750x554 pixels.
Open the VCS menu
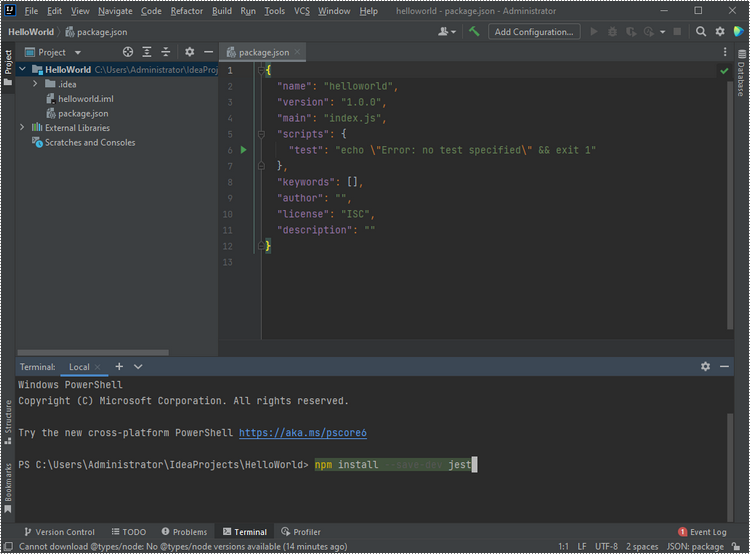coord(302,11)
